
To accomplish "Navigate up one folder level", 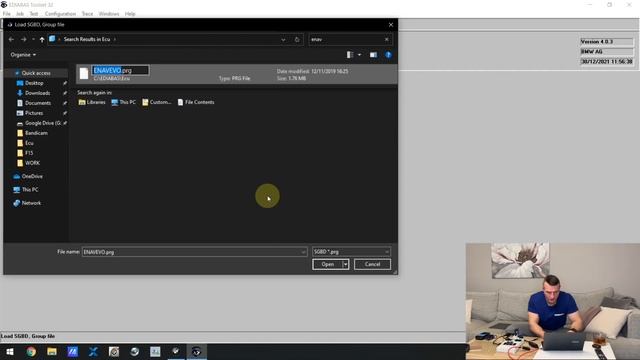I will pos(42,40).
